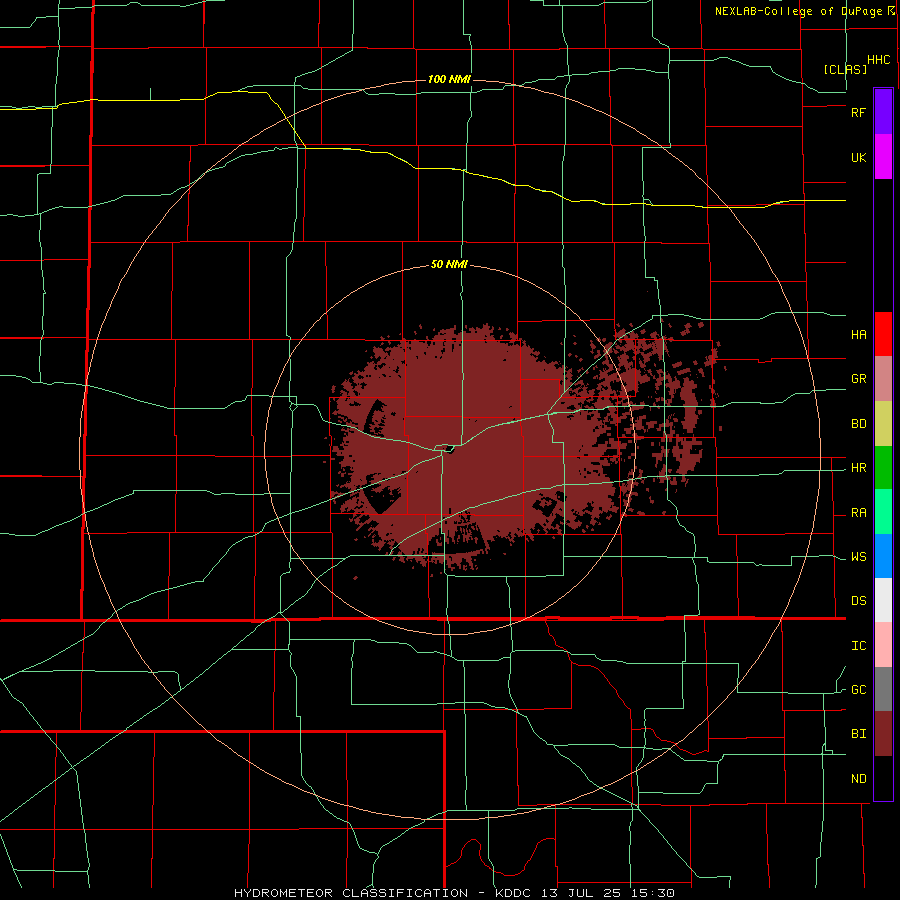Click the GR legend label

[858, 379]
